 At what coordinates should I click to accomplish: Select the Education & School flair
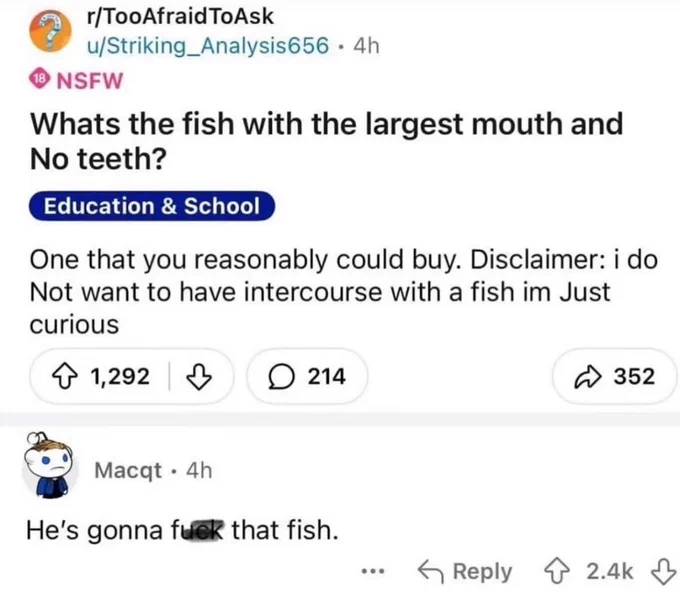(x=149, y=207)
